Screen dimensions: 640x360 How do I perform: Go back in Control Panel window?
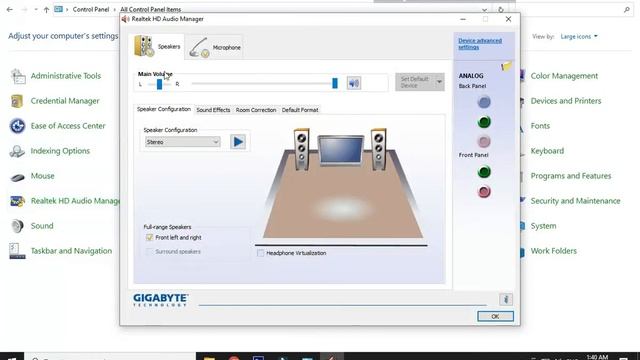pyautogui.click(x=9, y=9)
